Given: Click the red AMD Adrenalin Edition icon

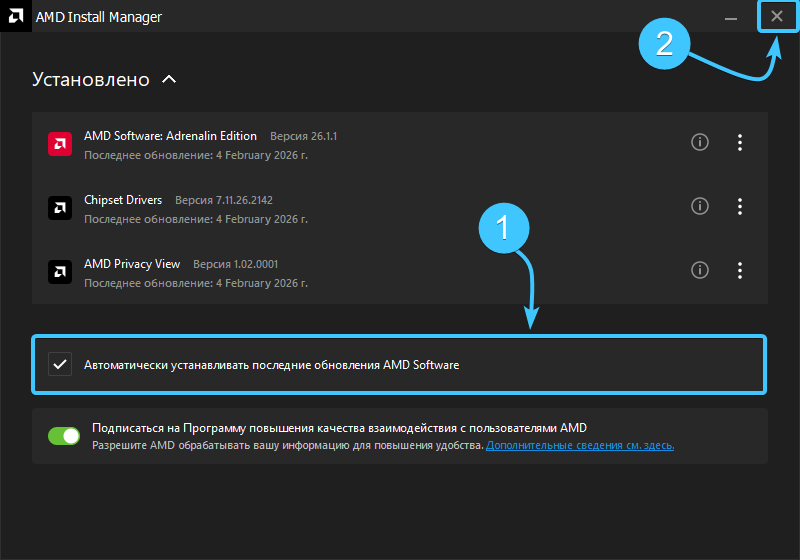Looking at the screenshot, I should (x=60, y=143).
